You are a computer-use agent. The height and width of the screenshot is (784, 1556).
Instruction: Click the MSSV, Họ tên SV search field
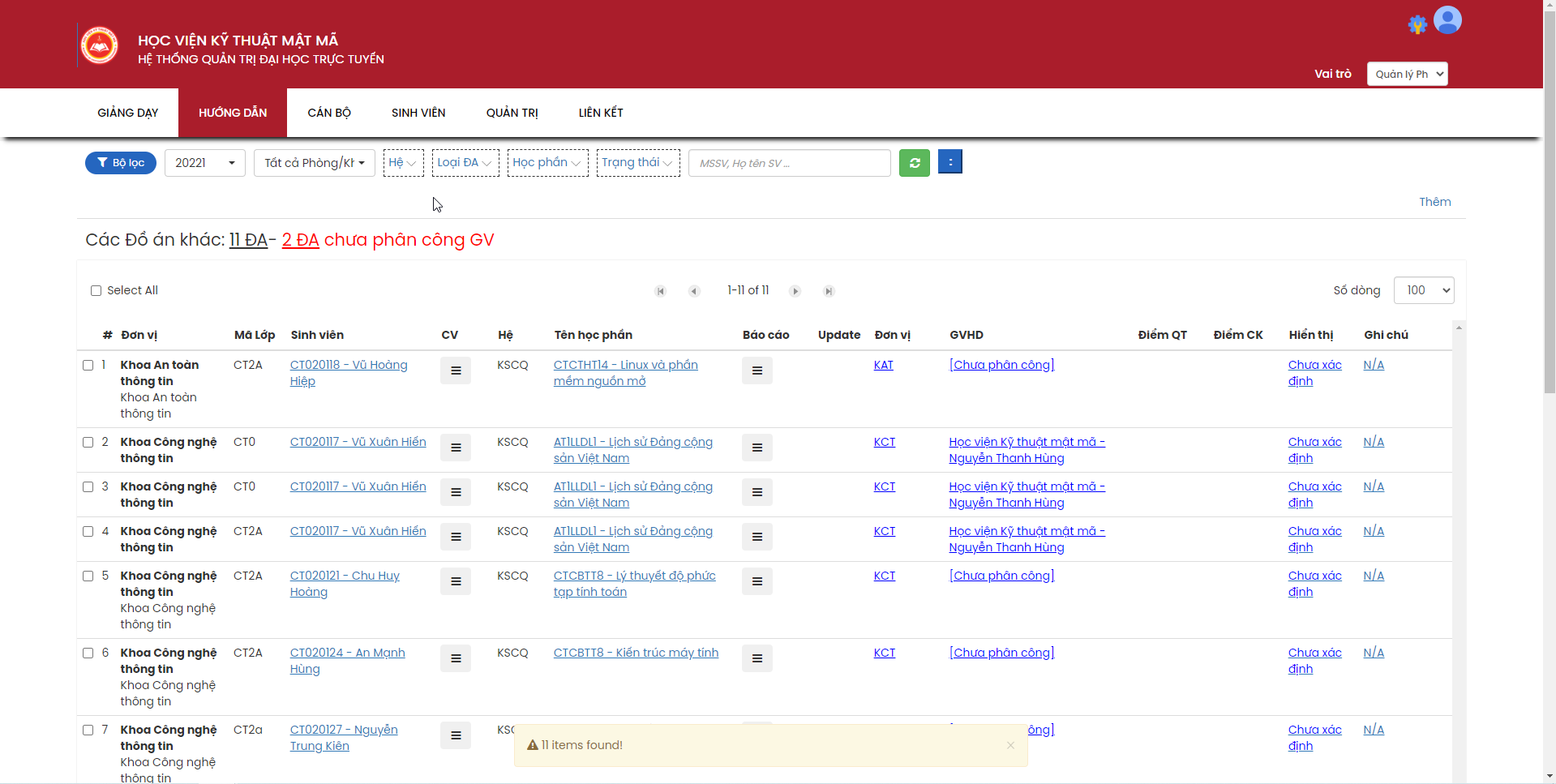789,163
